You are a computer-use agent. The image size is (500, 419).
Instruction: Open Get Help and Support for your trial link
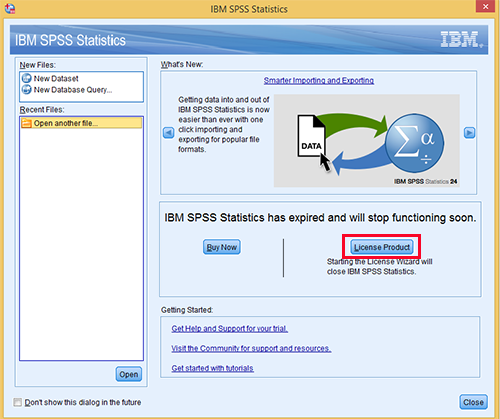pyautogui.click(x=230, y=329)
